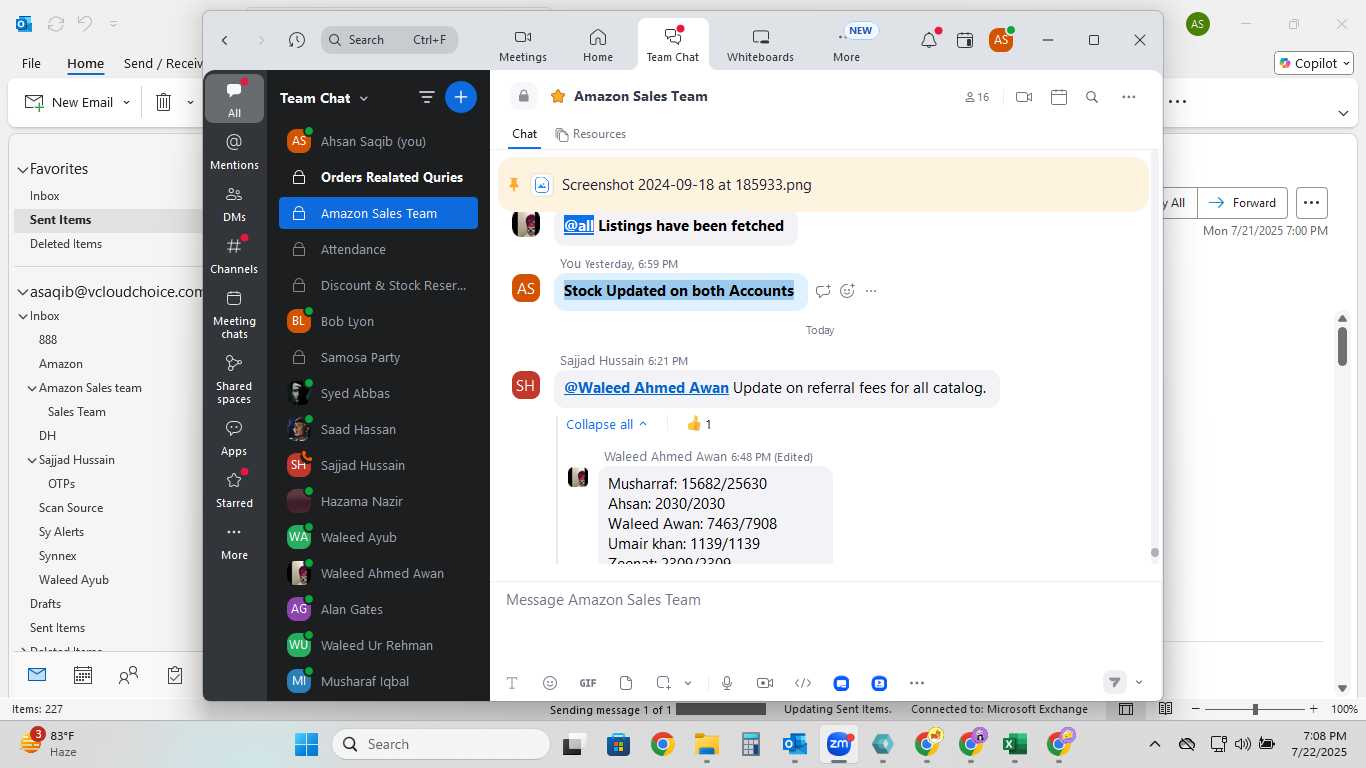This screenshot has height=768, width=1366.
Task: View the 16 members of the channel
Action: click(x=977, y=97)
